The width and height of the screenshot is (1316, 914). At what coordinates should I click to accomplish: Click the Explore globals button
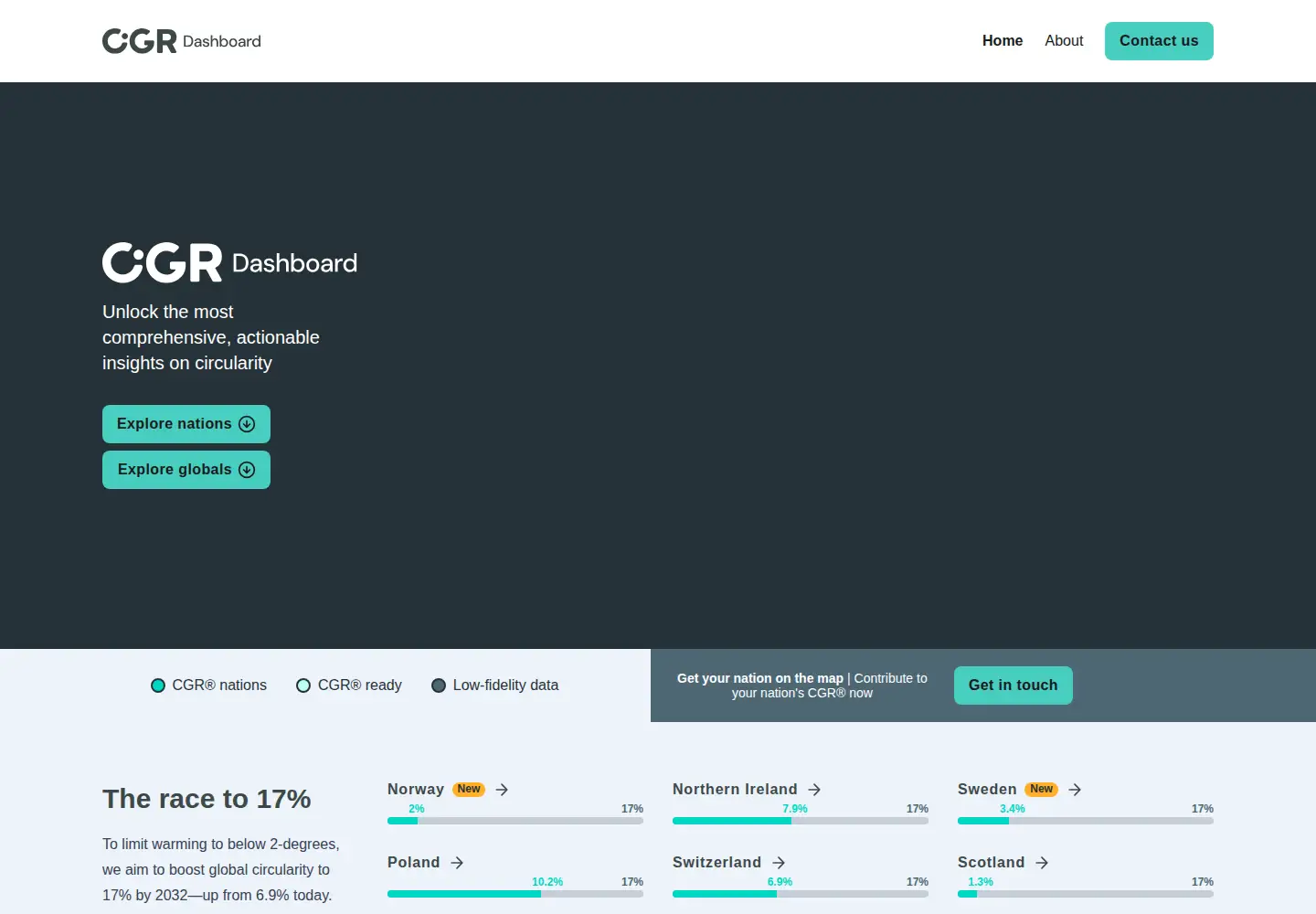(186, 470)
